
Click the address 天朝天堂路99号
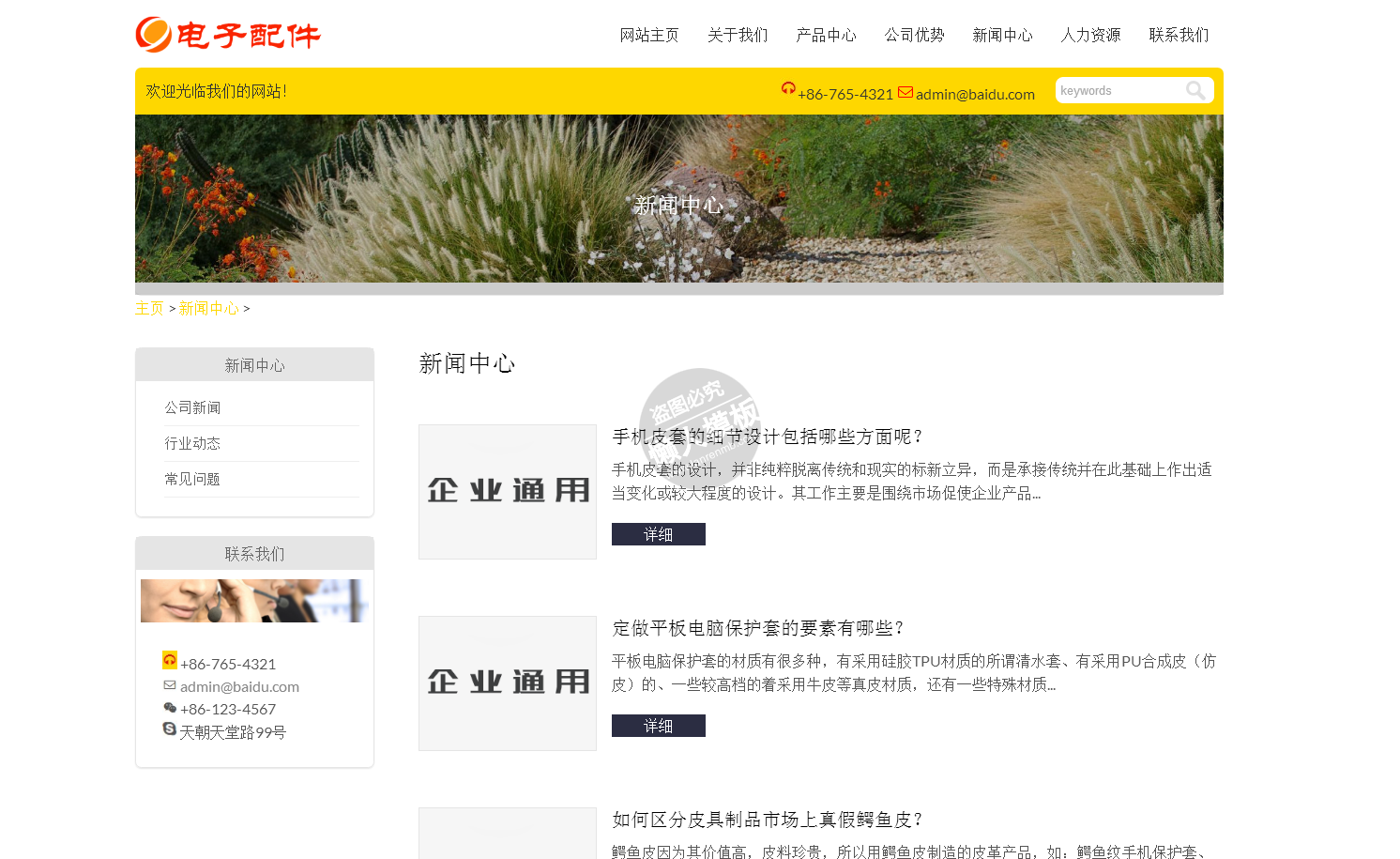233,732
